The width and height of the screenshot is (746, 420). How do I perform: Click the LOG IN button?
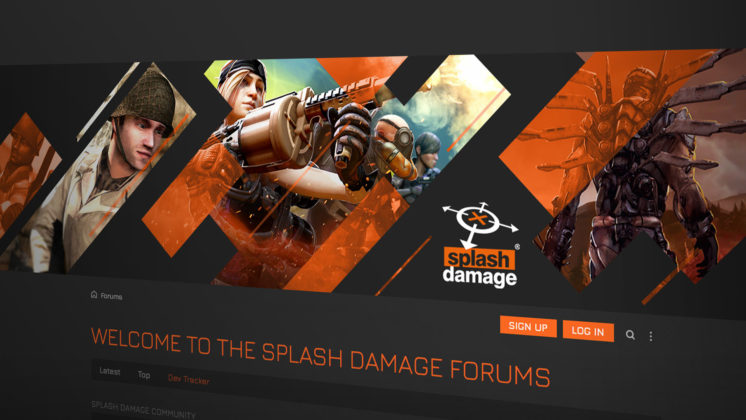[x=588, y=331]
